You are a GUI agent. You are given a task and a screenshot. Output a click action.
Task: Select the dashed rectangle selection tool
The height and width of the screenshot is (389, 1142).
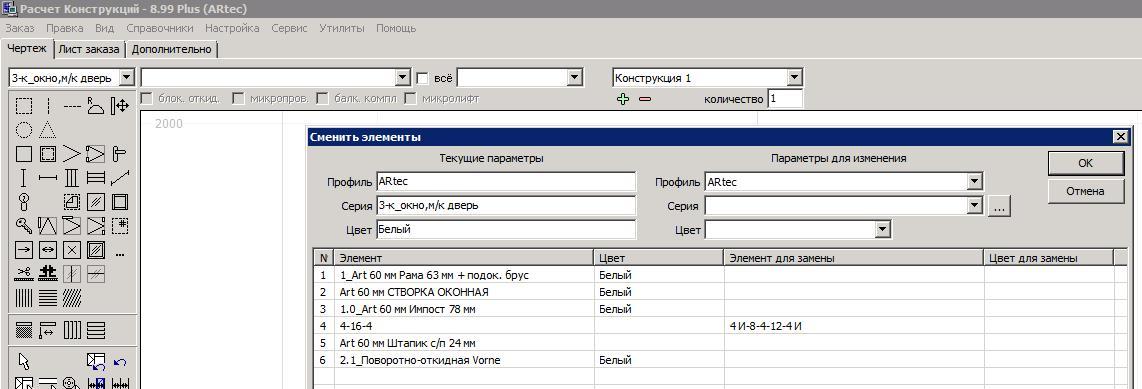[x=24, y=106]
